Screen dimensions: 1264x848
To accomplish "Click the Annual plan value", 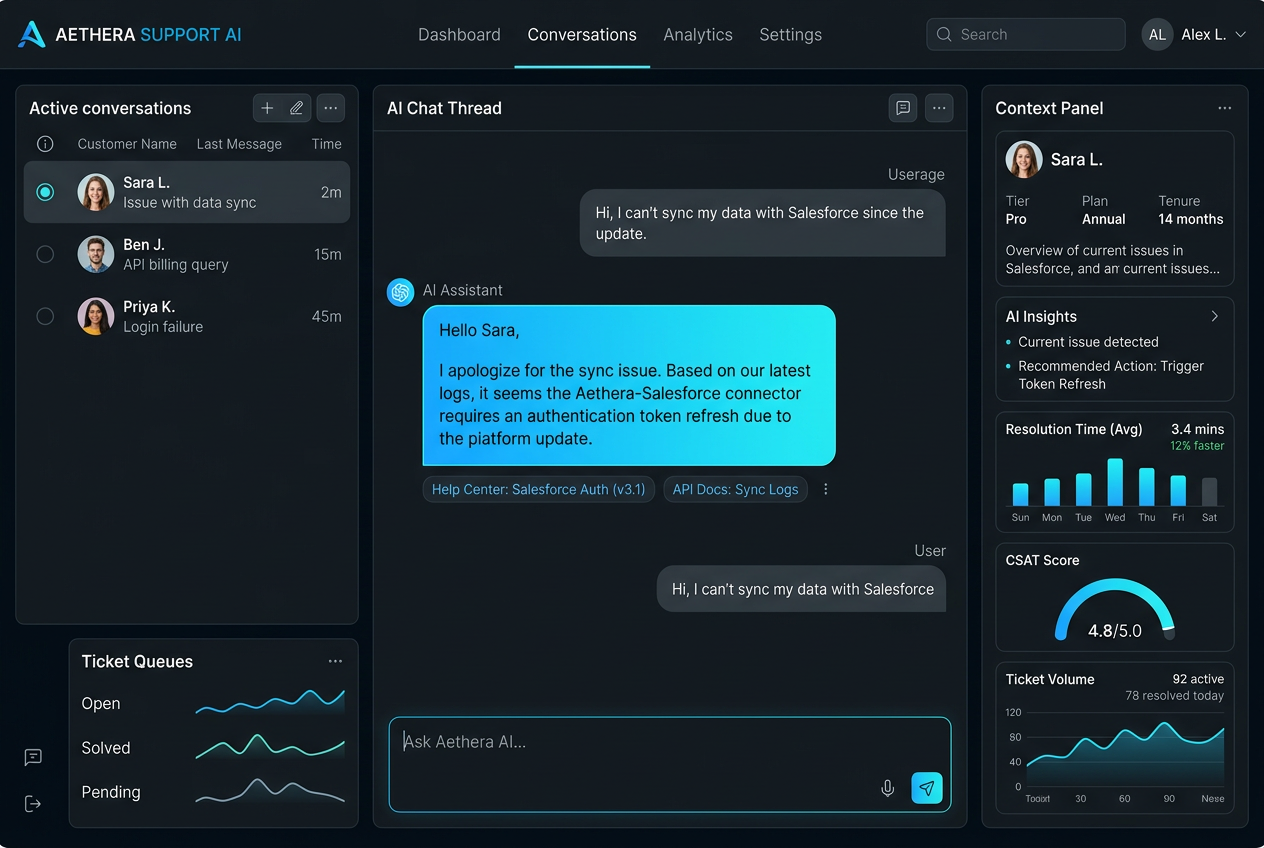I will tap(1104, 219).
